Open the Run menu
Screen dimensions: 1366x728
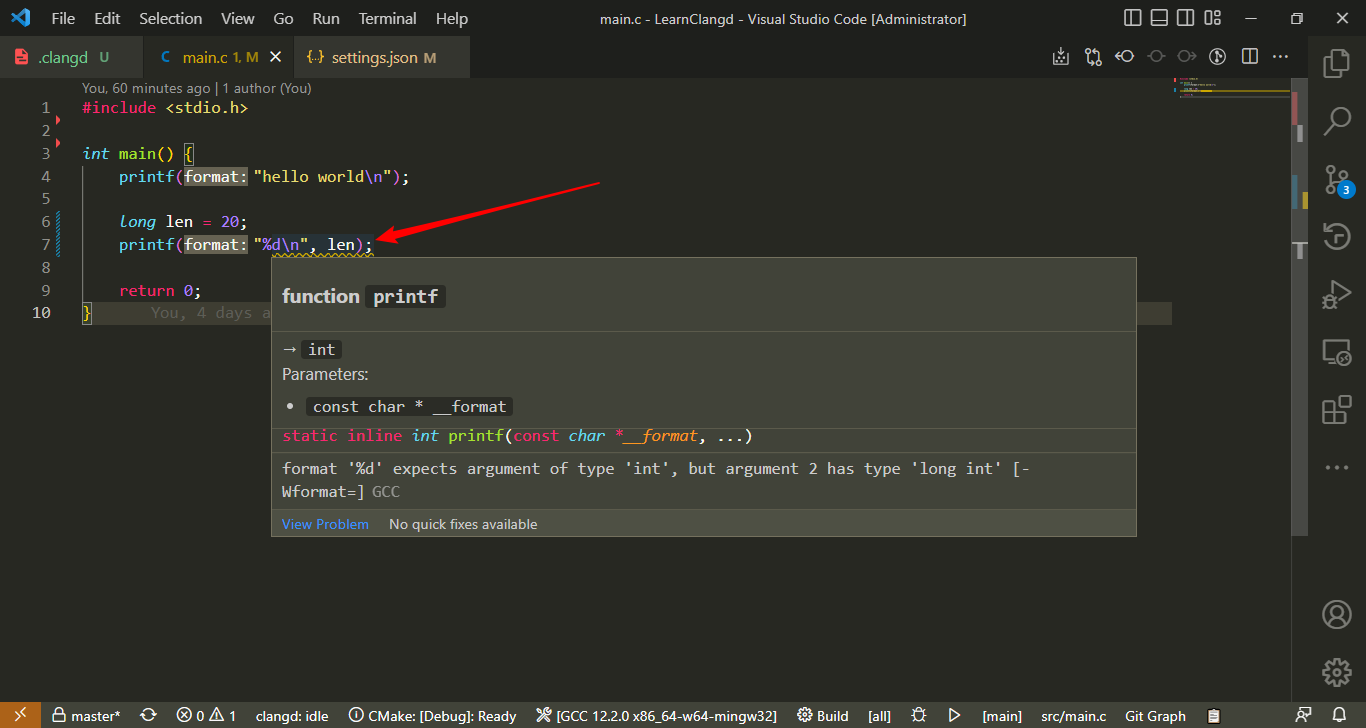[x=325, y=18]
